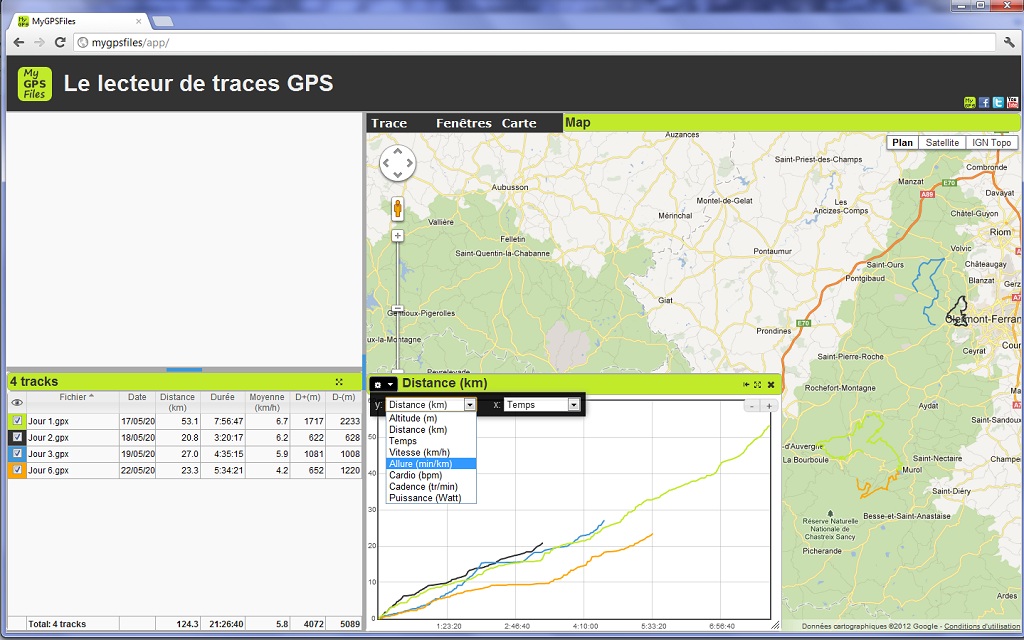Viewport: 1024px width, 640px height.
Task: Open the Twitter icon in the header
Action: pos(998,103)
